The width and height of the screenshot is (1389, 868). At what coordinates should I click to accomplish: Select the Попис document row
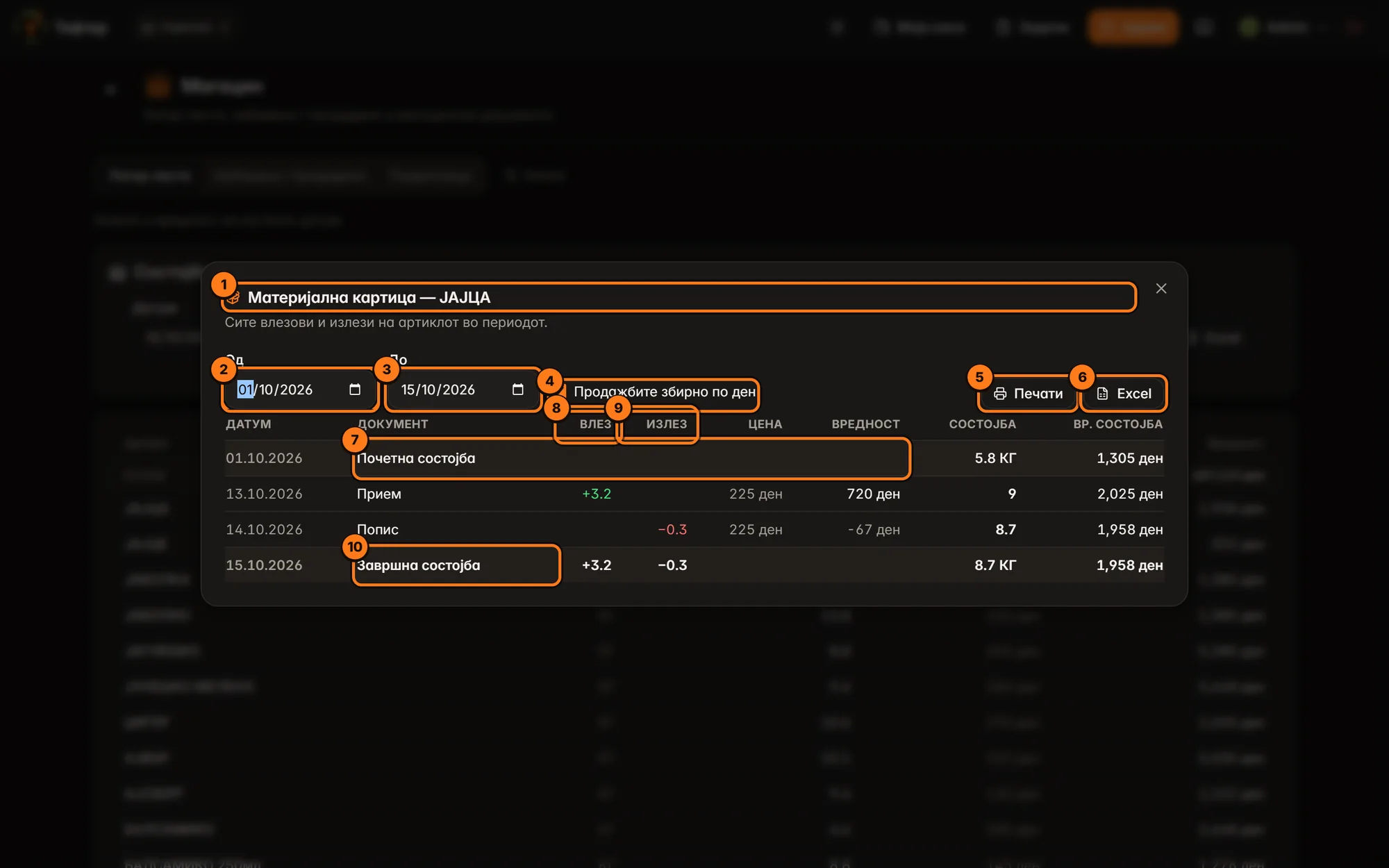click(x=694, y=530)
